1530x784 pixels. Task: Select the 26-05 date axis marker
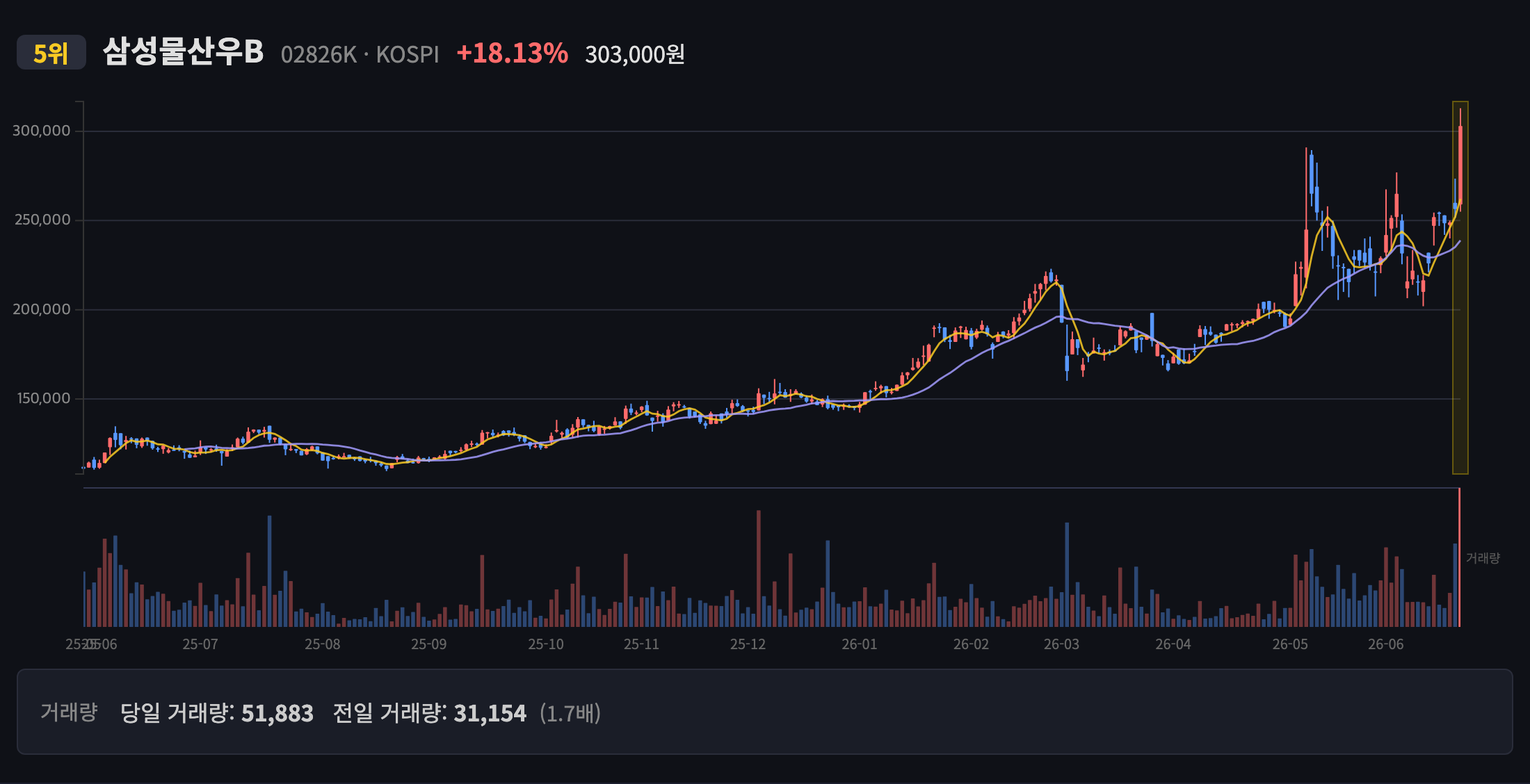(x=1291, y=644)
